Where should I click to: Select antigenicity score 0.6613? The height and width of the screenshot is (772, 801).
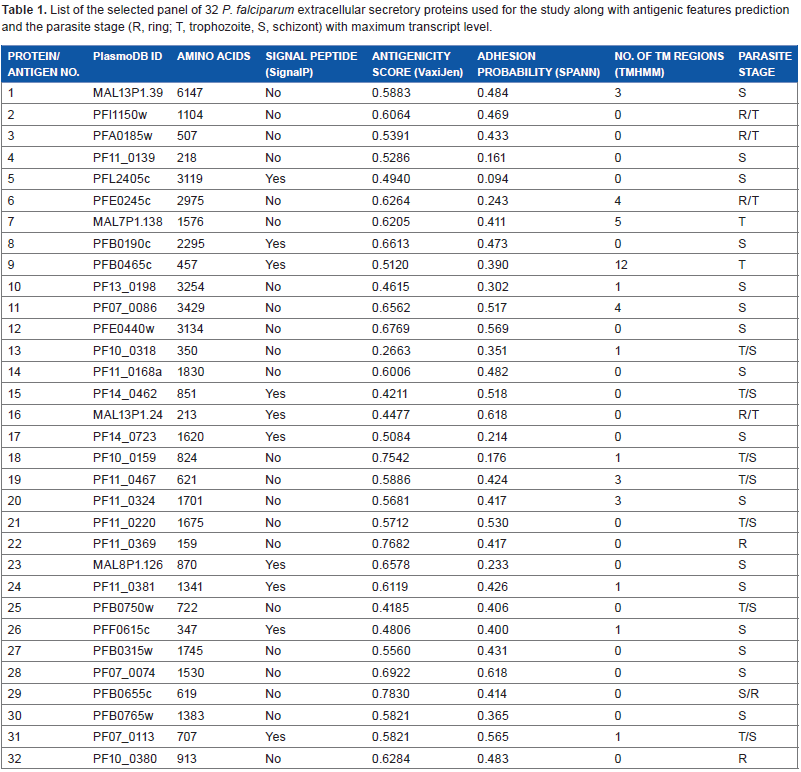click(x=390, y=244)
